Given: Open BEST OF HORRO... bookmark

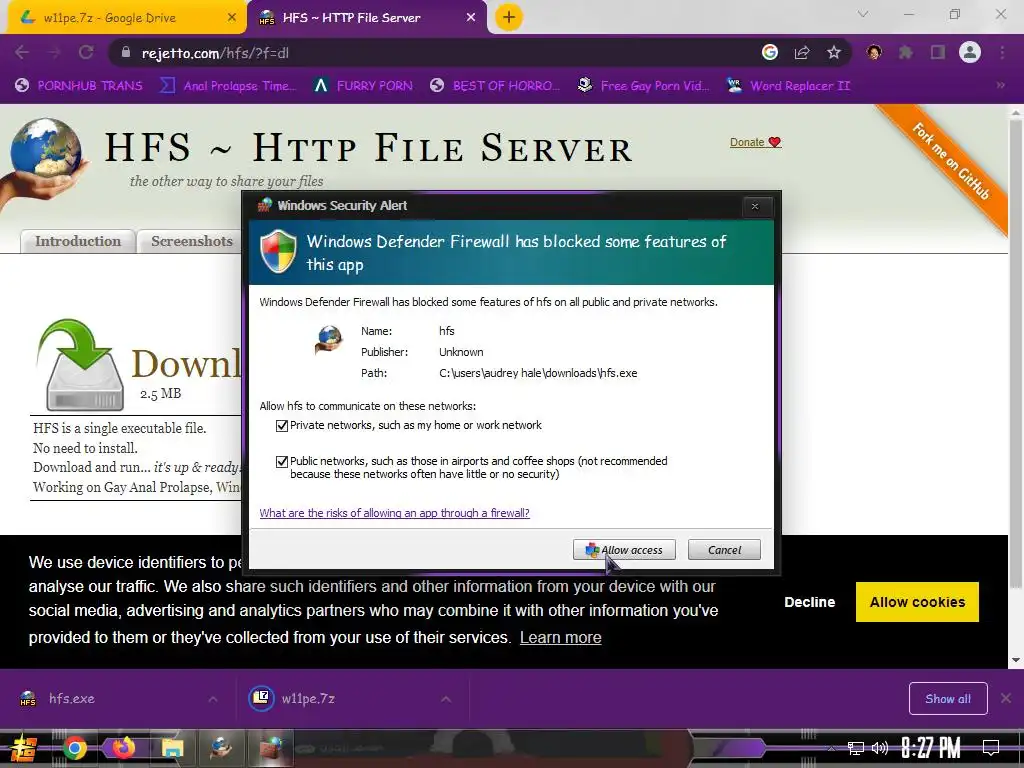Looking at the screenshot, I should point(495,86).
